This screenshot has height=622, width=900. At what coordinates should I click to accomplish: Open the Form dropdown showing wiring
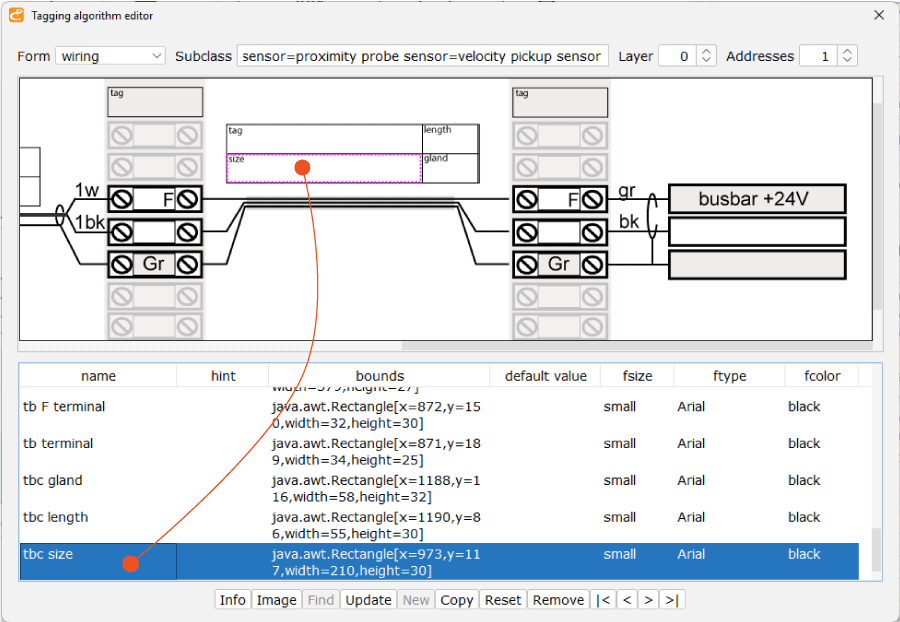pyautogui.click(x=110, y=56)
